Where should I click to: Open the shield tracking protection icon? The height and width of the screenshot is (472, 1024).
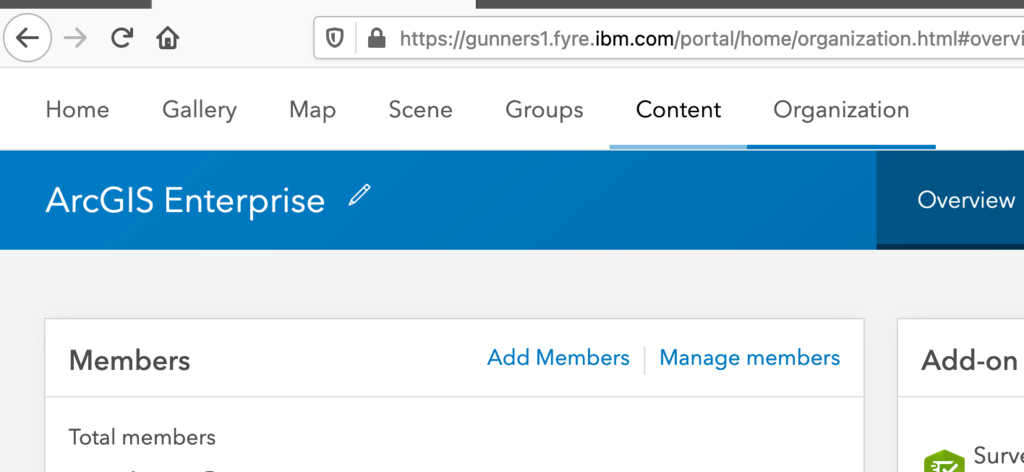334,39
